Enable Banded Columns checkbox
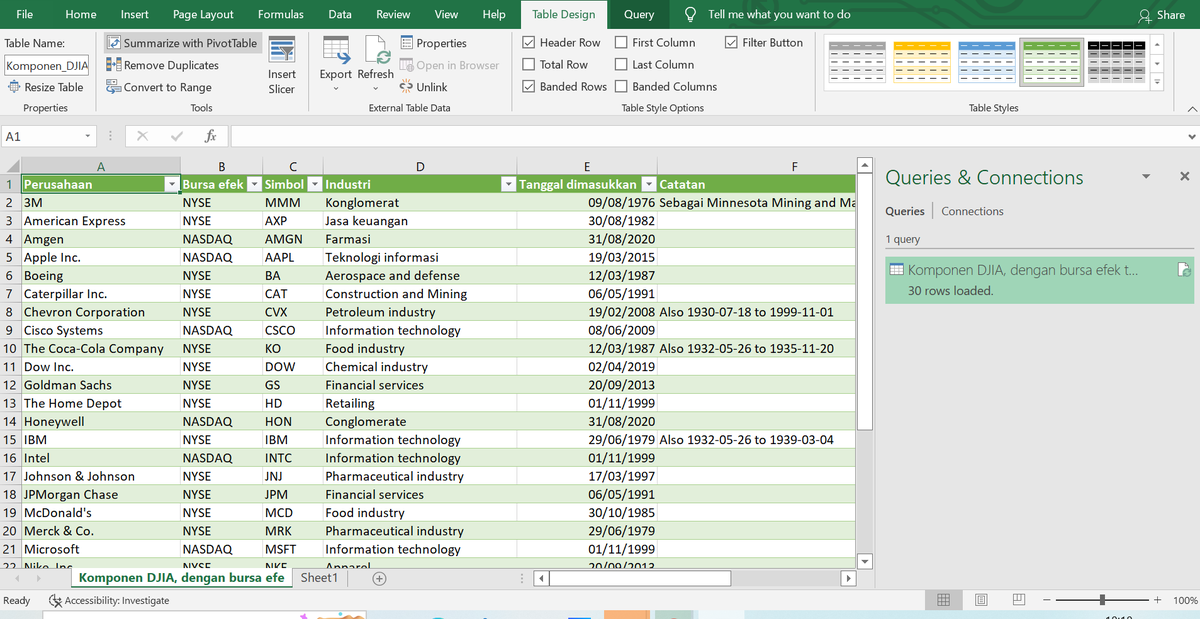 (x=621, y=86)
